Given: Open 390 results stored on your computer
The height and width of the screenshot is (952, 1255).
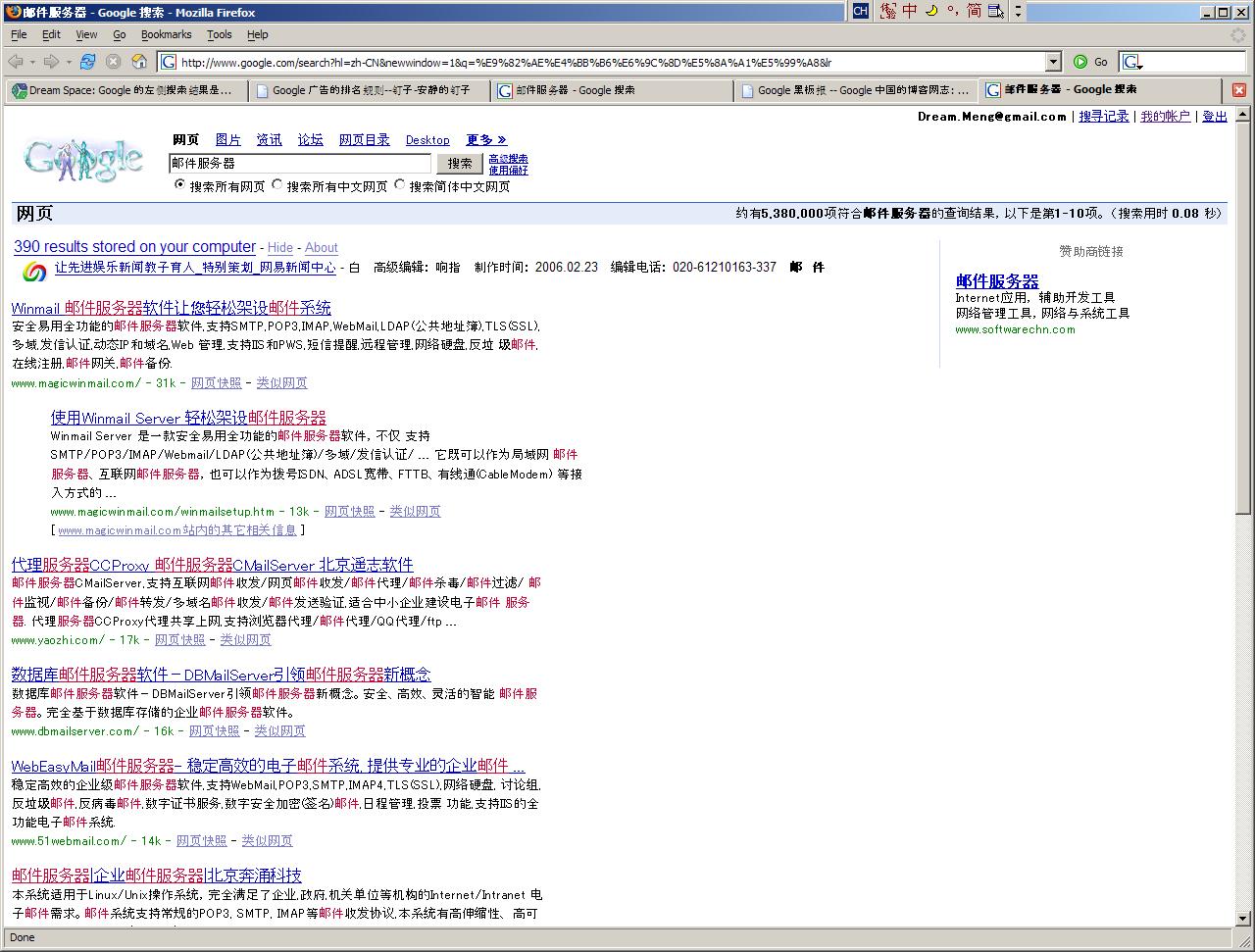Looking at the screenshot, I should pos(134,247).
